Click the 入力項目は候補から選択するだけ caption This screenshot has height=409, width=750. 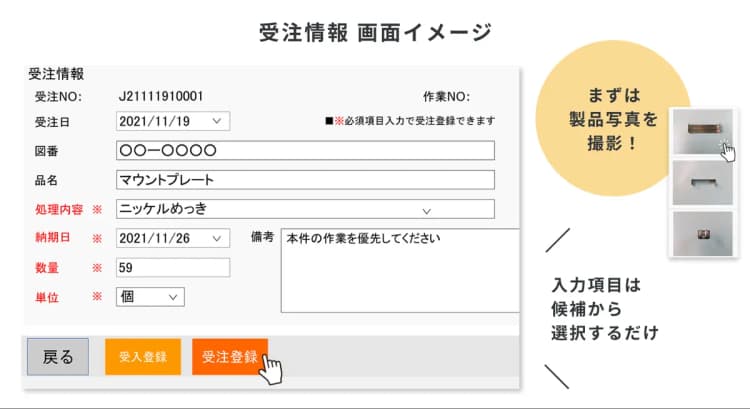point(604,308)
